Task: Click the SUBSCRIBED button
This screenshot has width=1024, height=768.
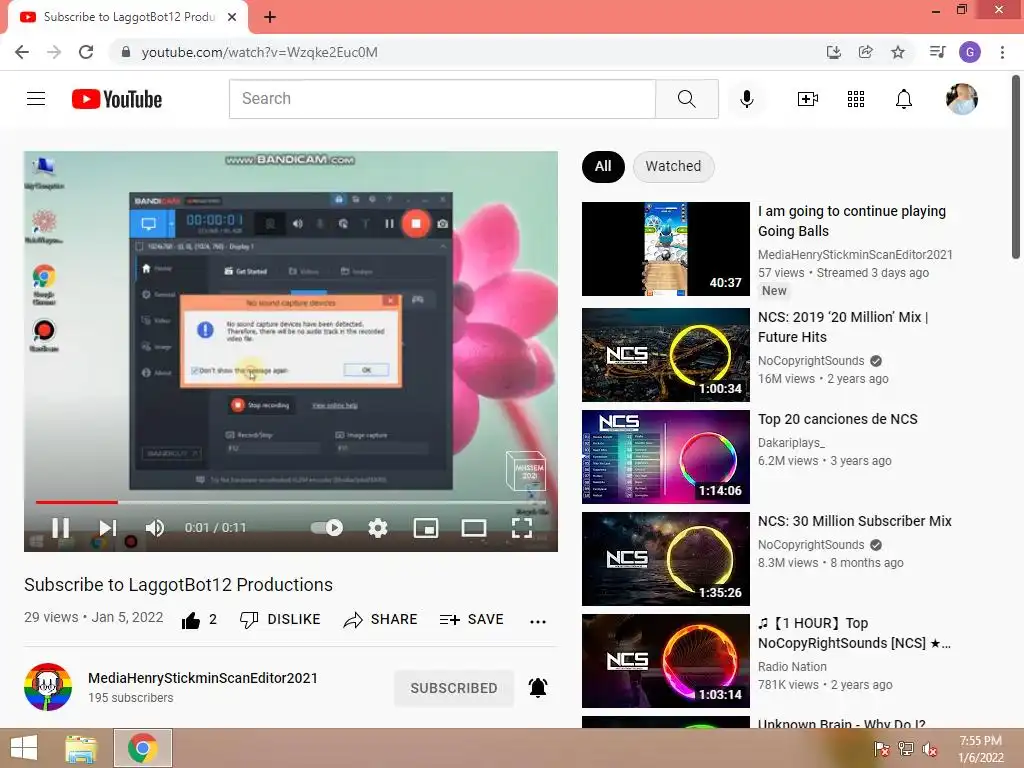Action: point(454,688)
